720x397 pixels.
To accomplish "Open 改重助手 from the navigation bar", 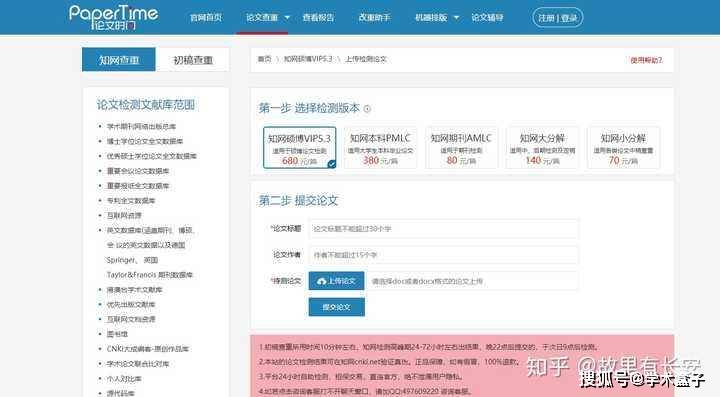I will click(x=374, y=17).
